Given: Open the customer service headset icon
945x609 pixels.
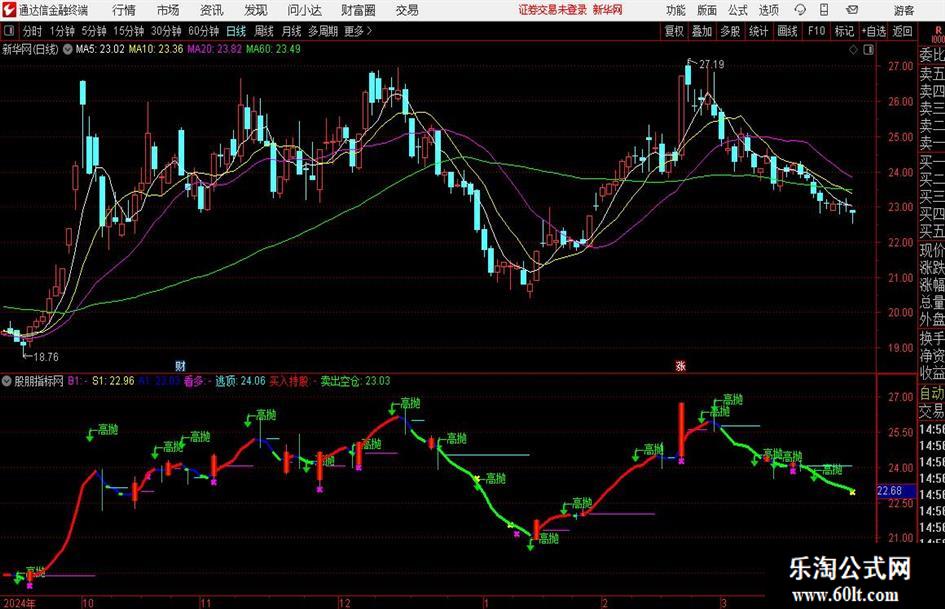Looking at the screenshot, I should coord(800,10).
